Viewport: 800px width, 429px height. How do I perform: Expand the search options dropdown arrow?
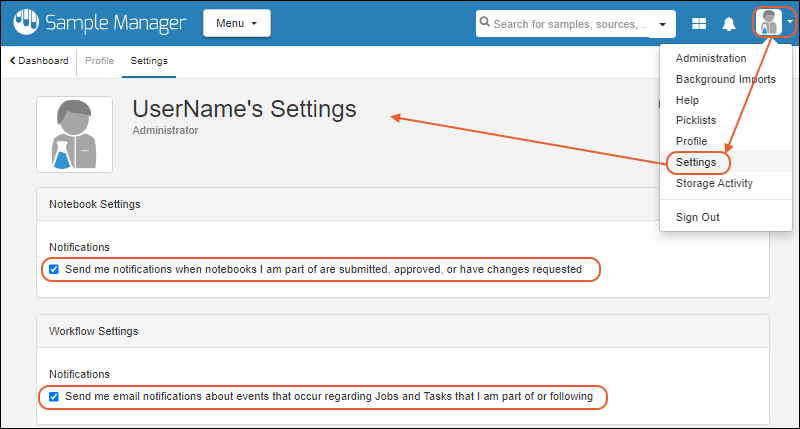pyautogui.click(x=662, y=23)
